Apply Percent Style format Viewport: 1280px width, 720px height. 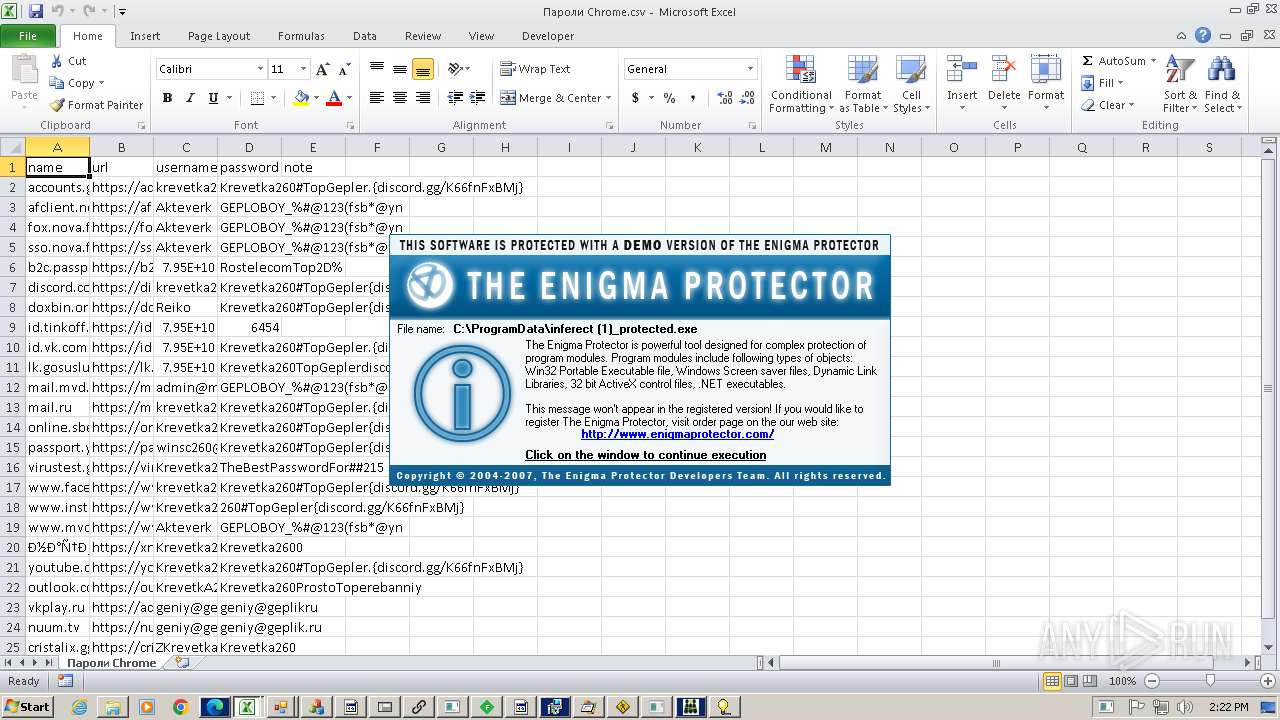pos(669,98)
